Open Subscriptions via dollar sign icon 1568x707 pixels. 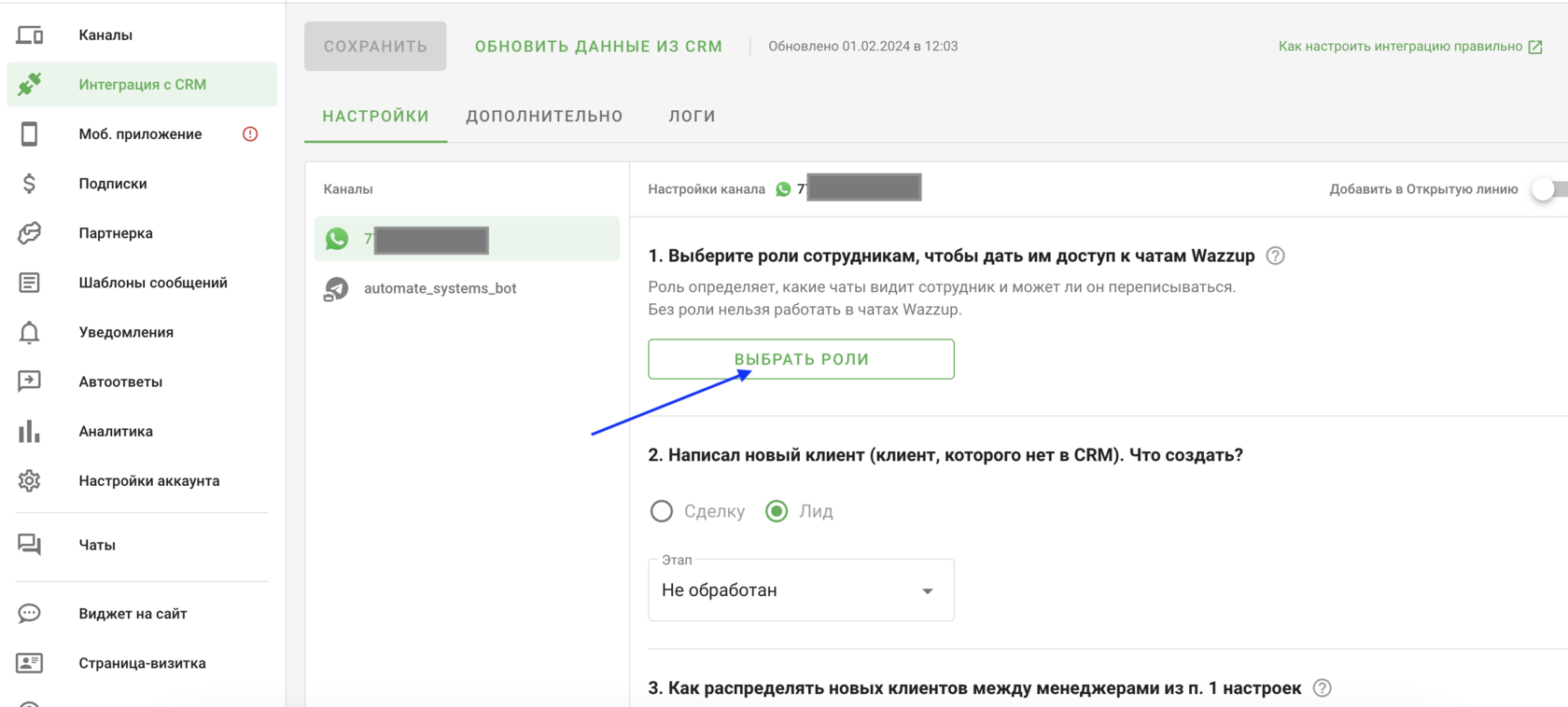coord(30,184)
